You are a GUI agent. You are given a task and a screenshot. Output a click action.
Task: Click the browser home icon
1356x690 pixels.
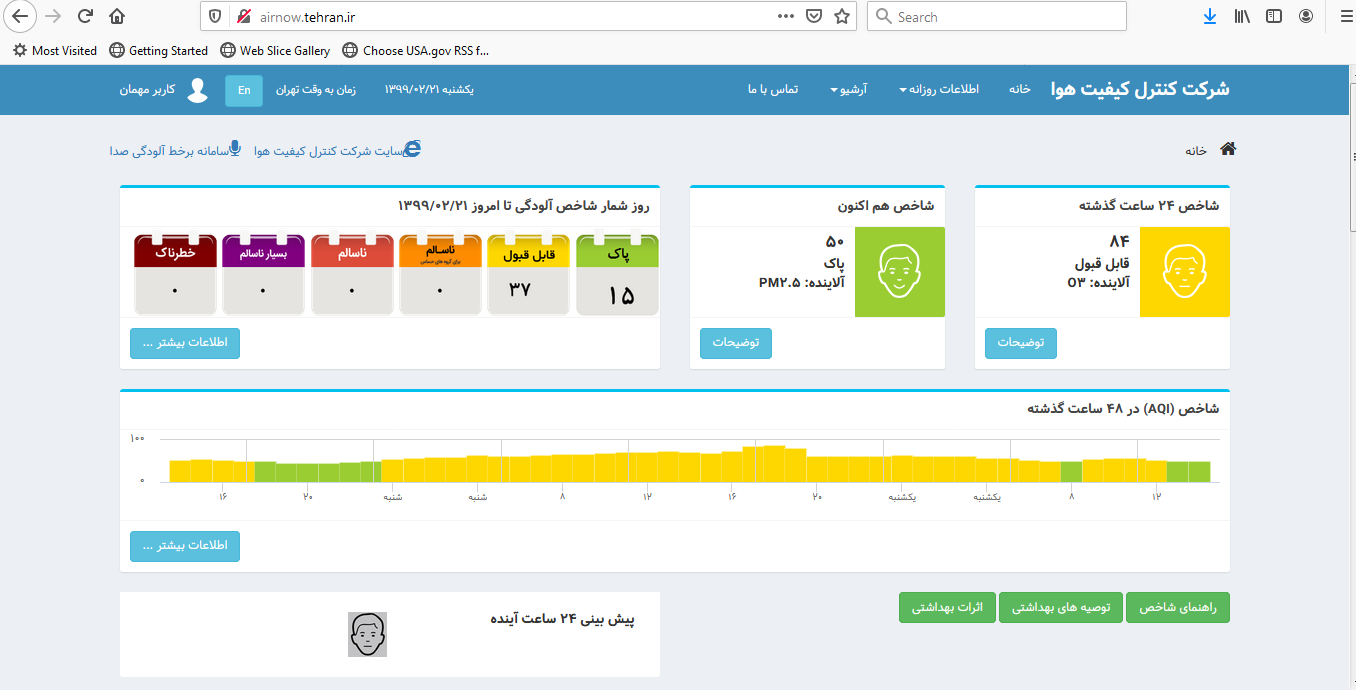click(117, 16)
